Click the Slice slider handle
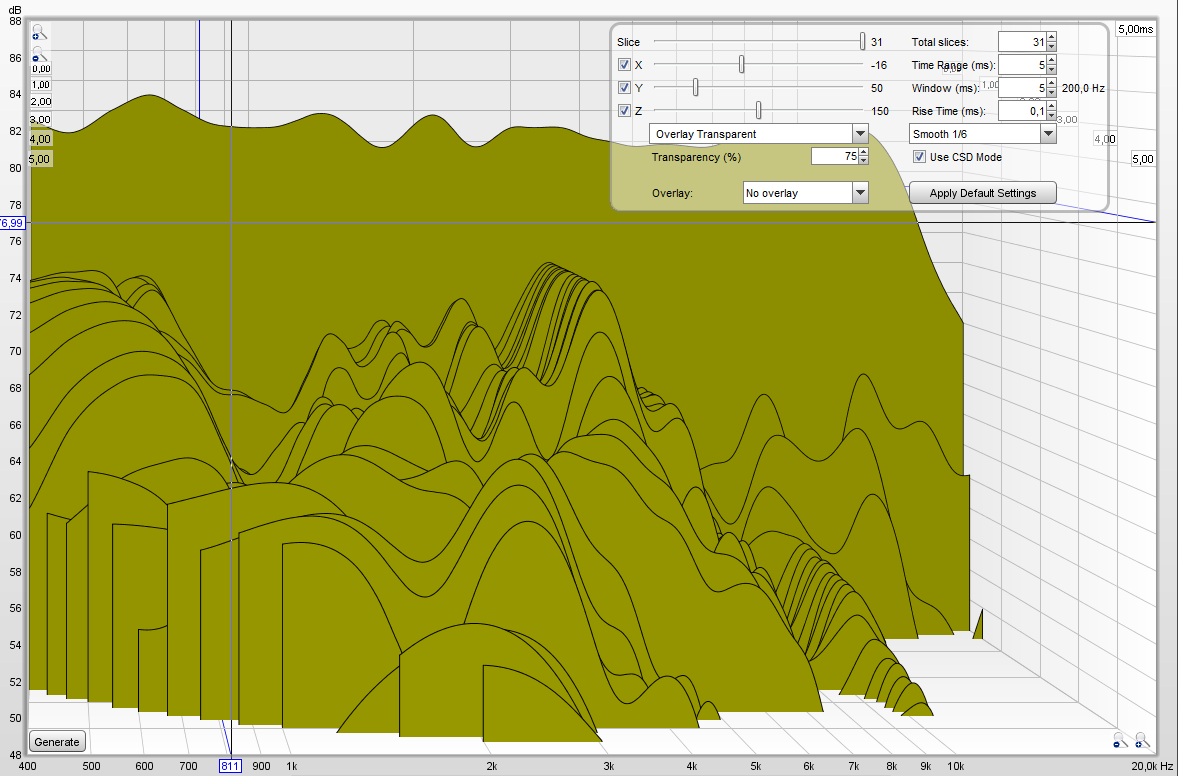 pos(862,42)
